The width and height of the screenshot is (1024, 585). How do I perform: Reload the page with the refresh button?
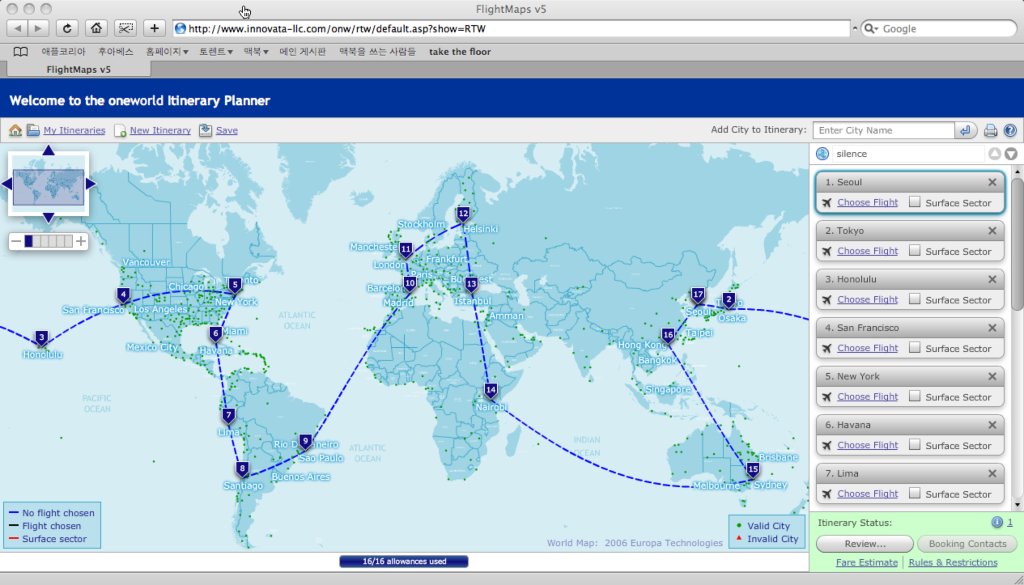67,28
